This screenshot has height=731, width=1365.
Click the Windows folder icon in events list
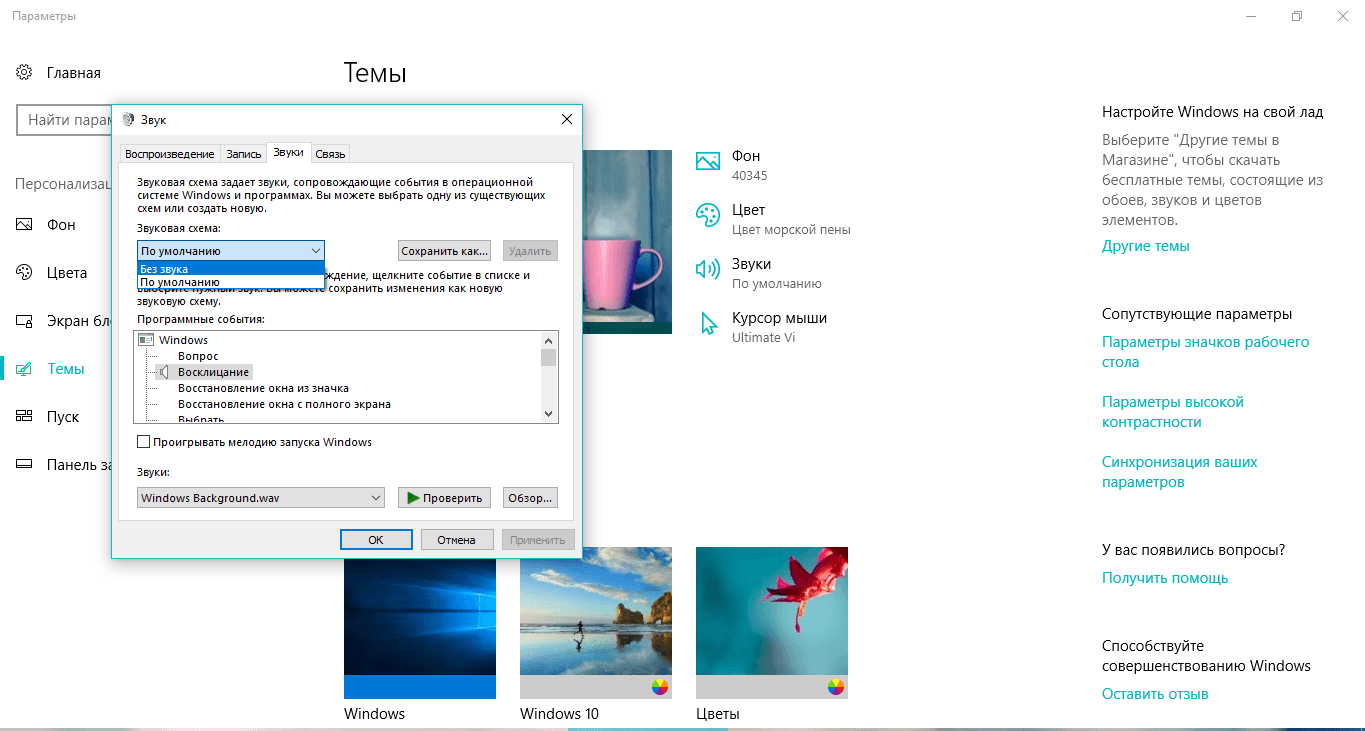click(x=146, y=340)
